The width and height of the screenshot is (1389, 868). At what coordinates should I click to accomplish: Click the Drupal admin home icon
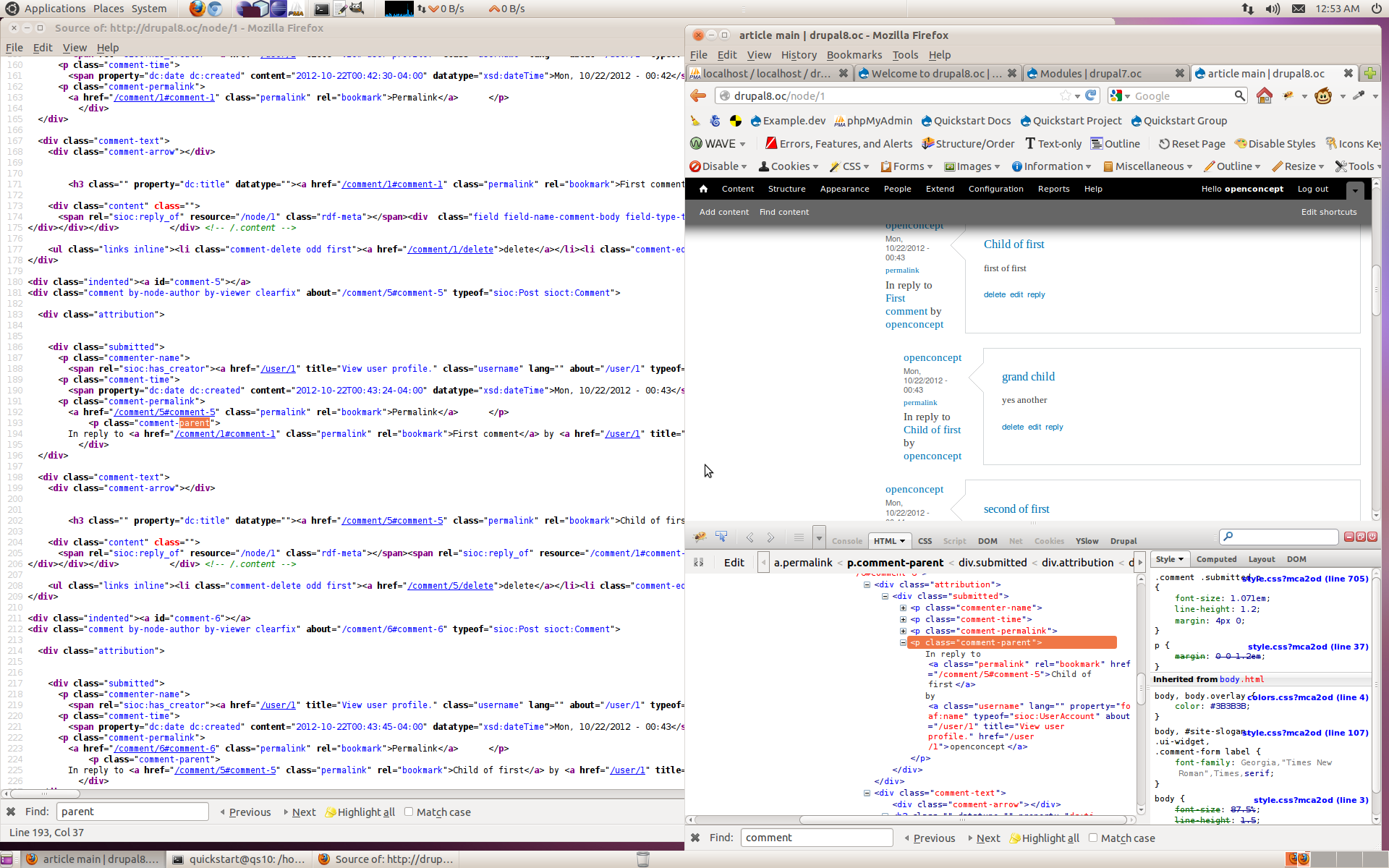coord(703,189)
